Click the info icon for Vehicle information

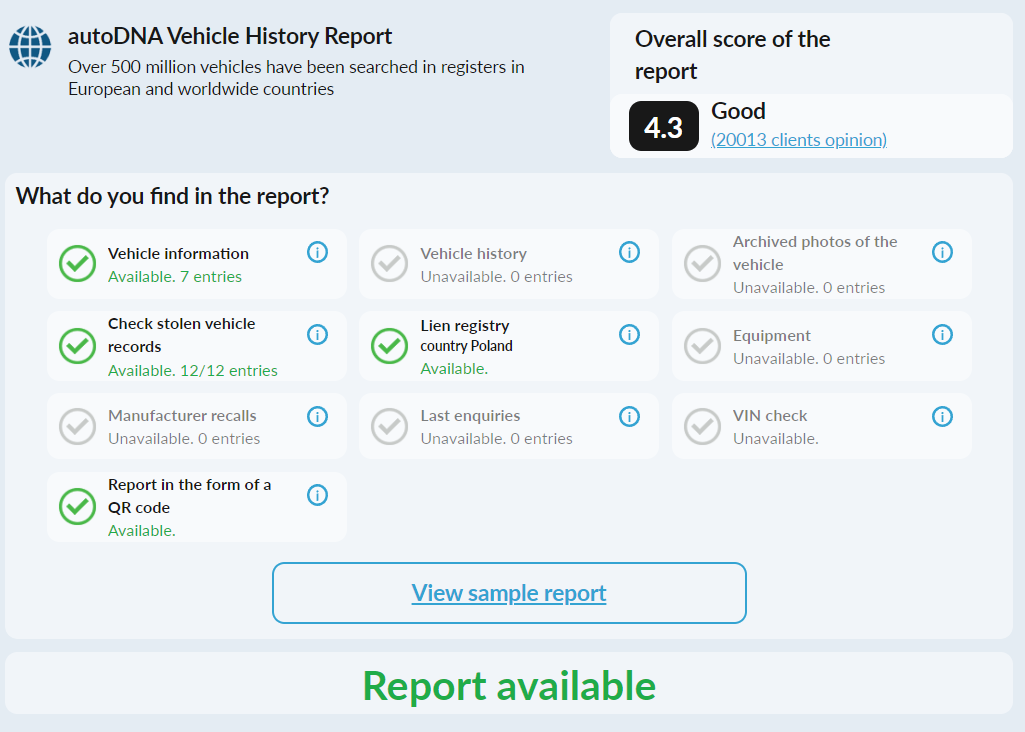pos(317,252)
